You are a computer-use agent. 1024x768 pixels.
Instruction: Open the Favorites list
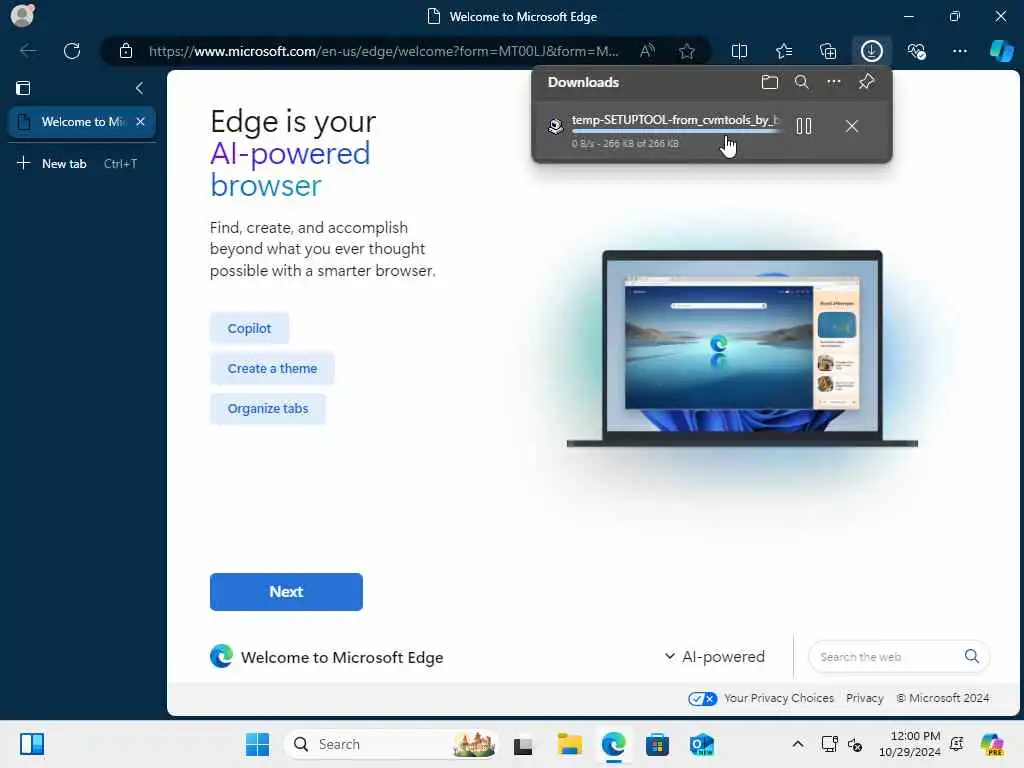pyautogui.click(x=784, y=51)
